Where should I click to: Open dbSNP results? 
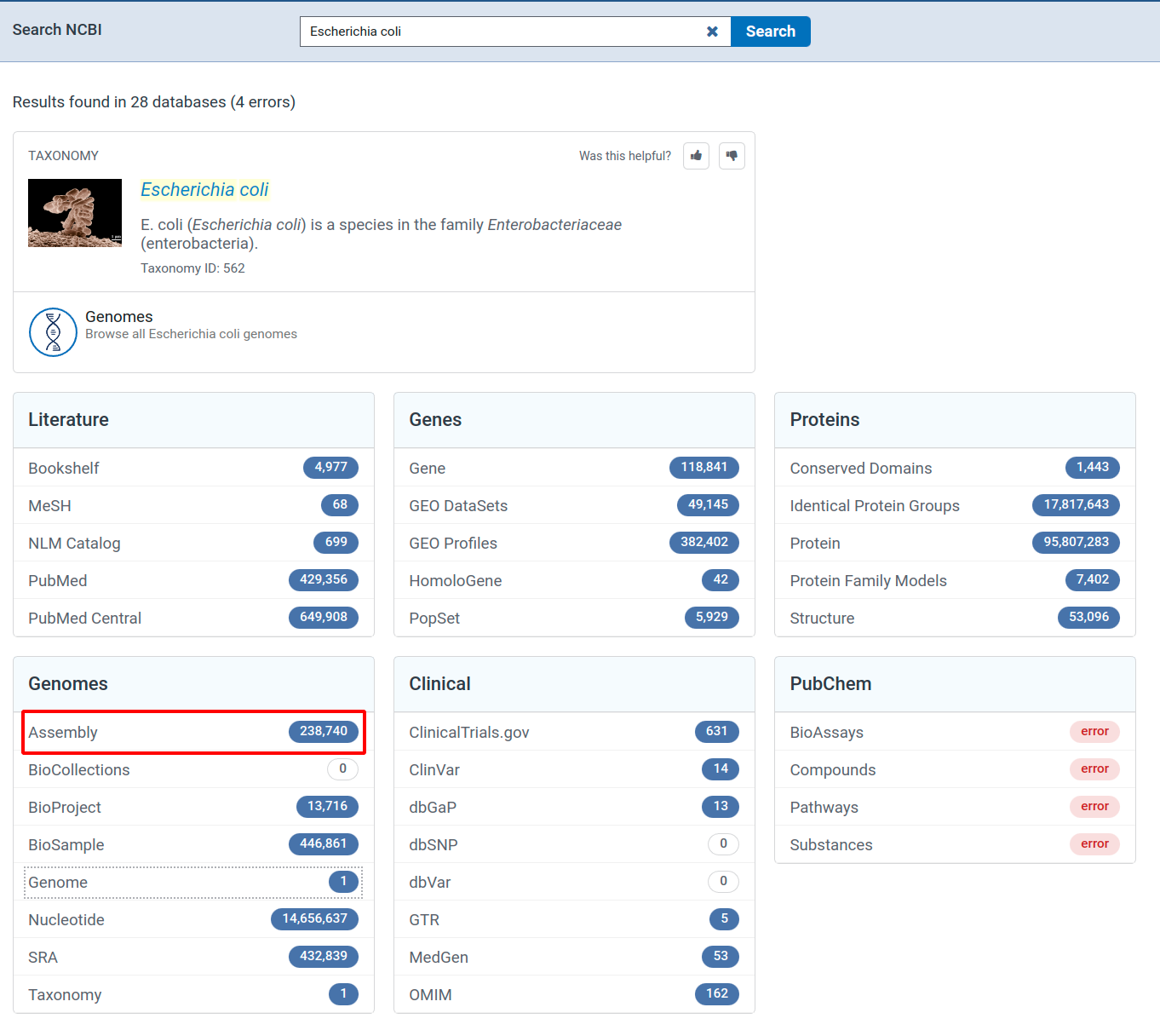[574, 844]
